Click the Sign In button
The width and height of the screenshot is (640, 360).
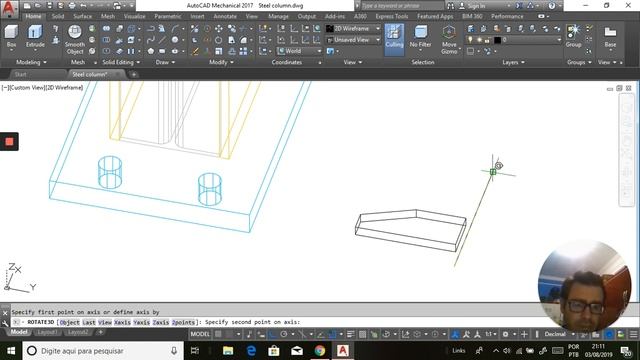[x=476, y=6]
